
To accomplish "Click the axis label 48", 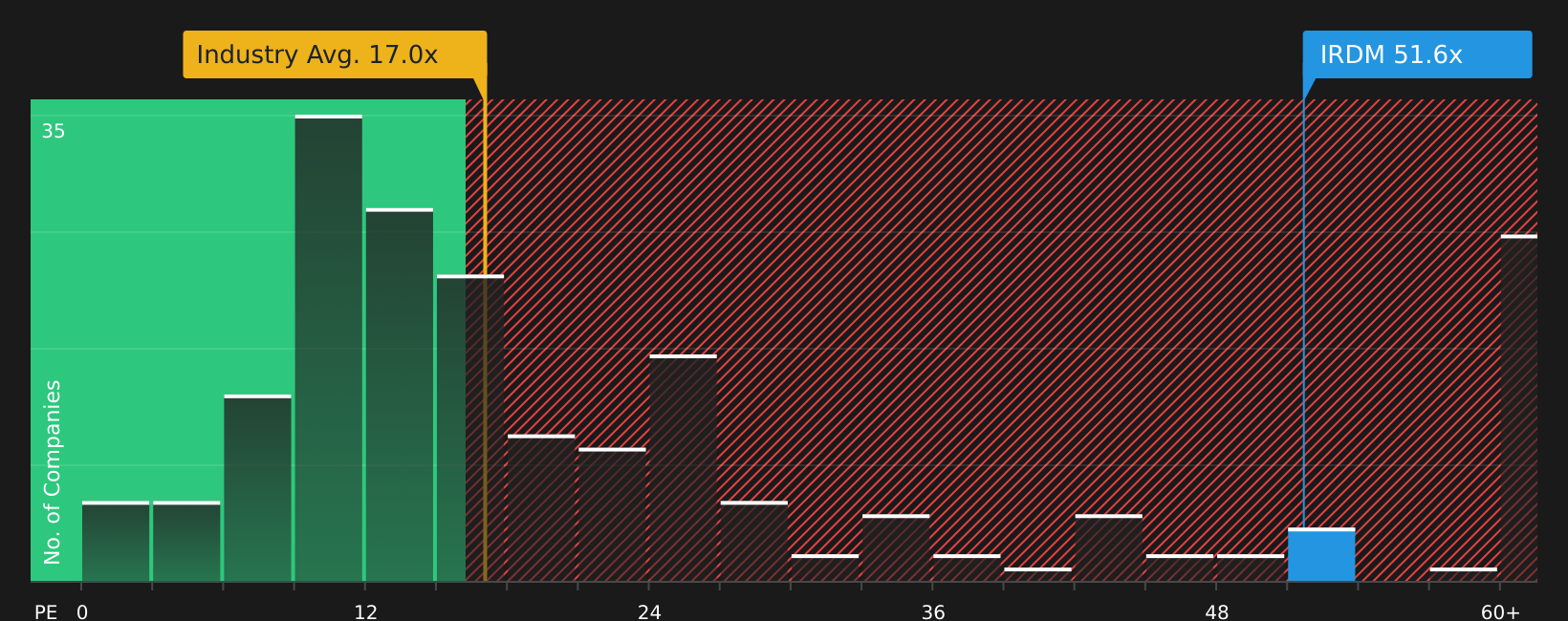I will pyautogui.click(x=1217, y=612).
